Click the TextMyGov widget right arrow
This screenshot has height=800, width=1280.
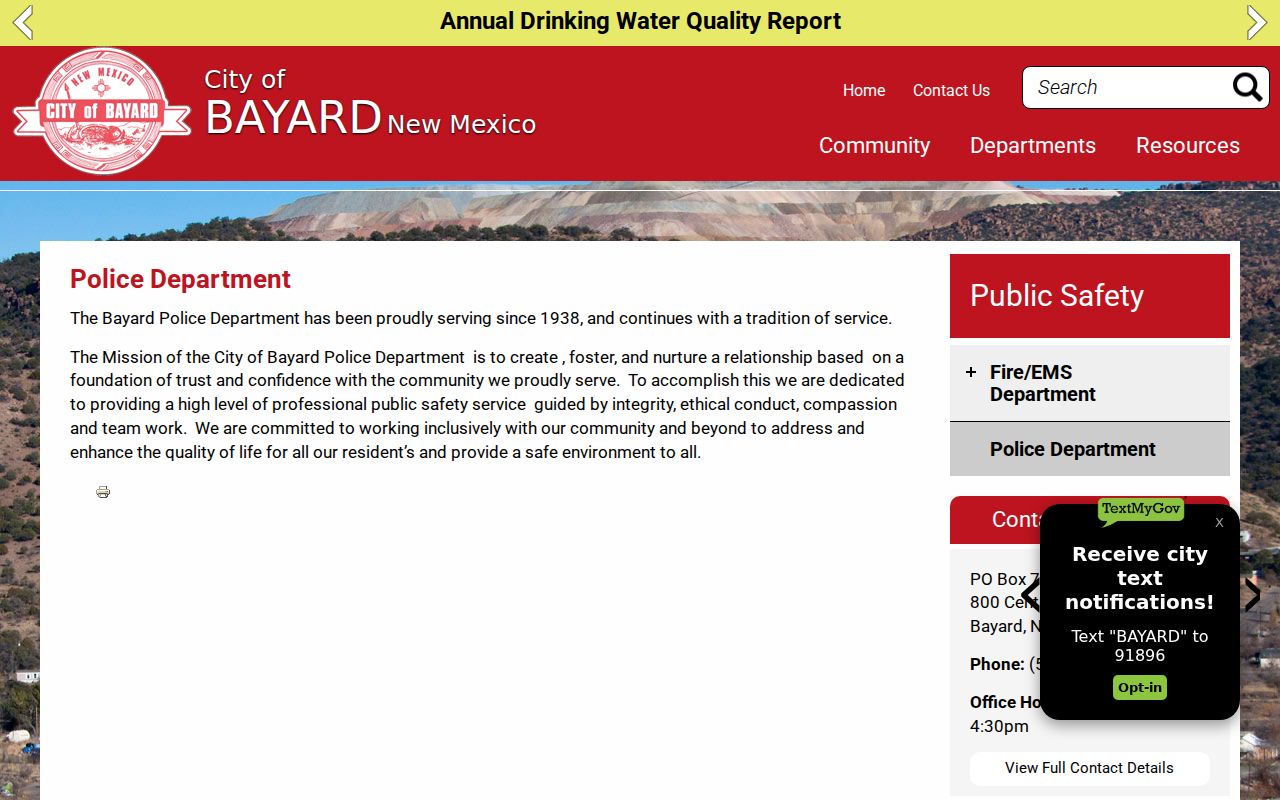[1252, 595]
